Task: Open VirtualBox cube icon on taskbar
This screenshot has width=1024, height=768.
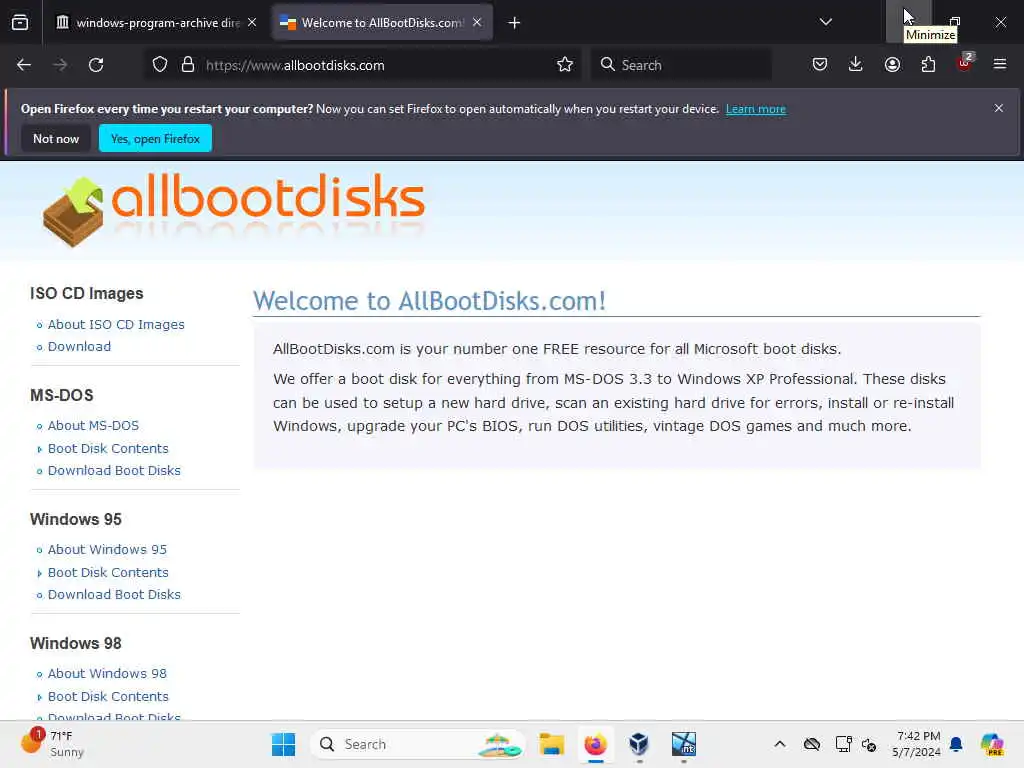Action: (639, 744)
